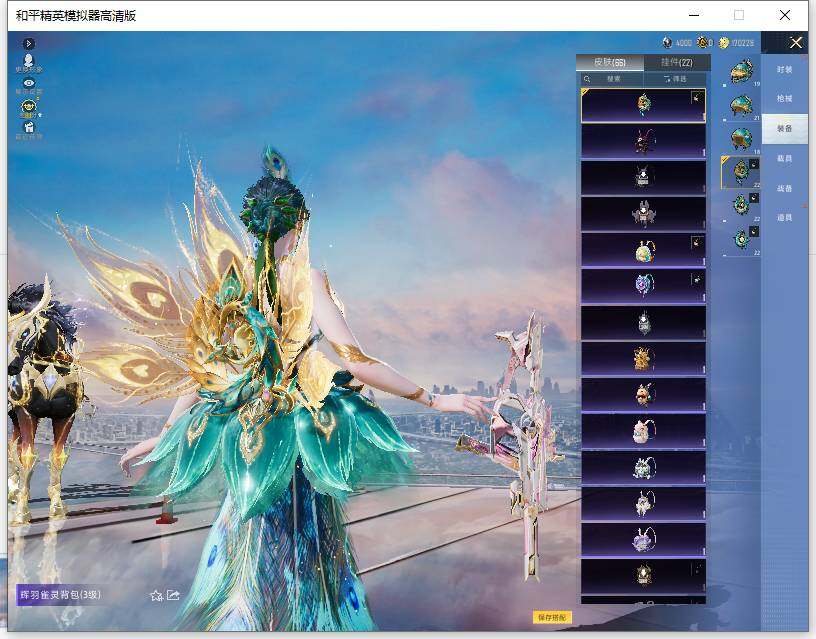
Task: Open the 枪械 firearms category
Action: [x=784, y=98]
